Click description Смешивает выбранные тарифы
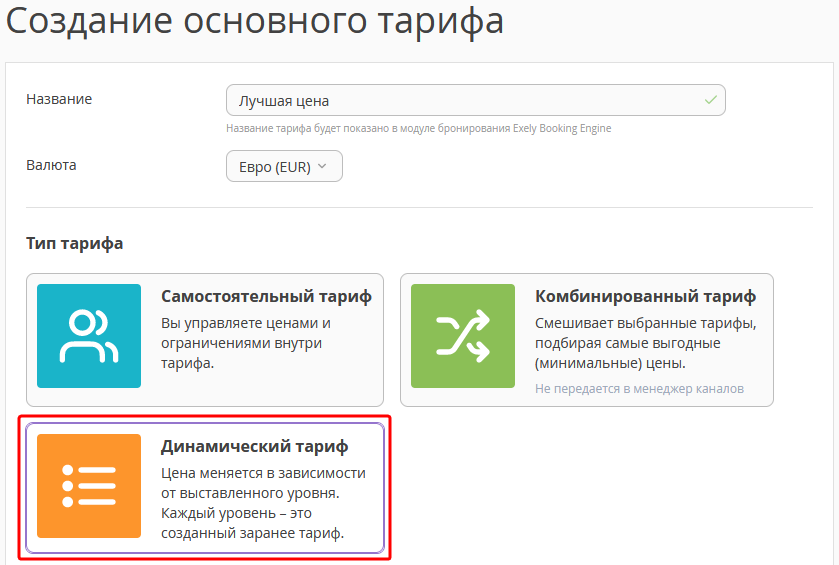This screenshot has width=839, height=565. coord(645,343)
